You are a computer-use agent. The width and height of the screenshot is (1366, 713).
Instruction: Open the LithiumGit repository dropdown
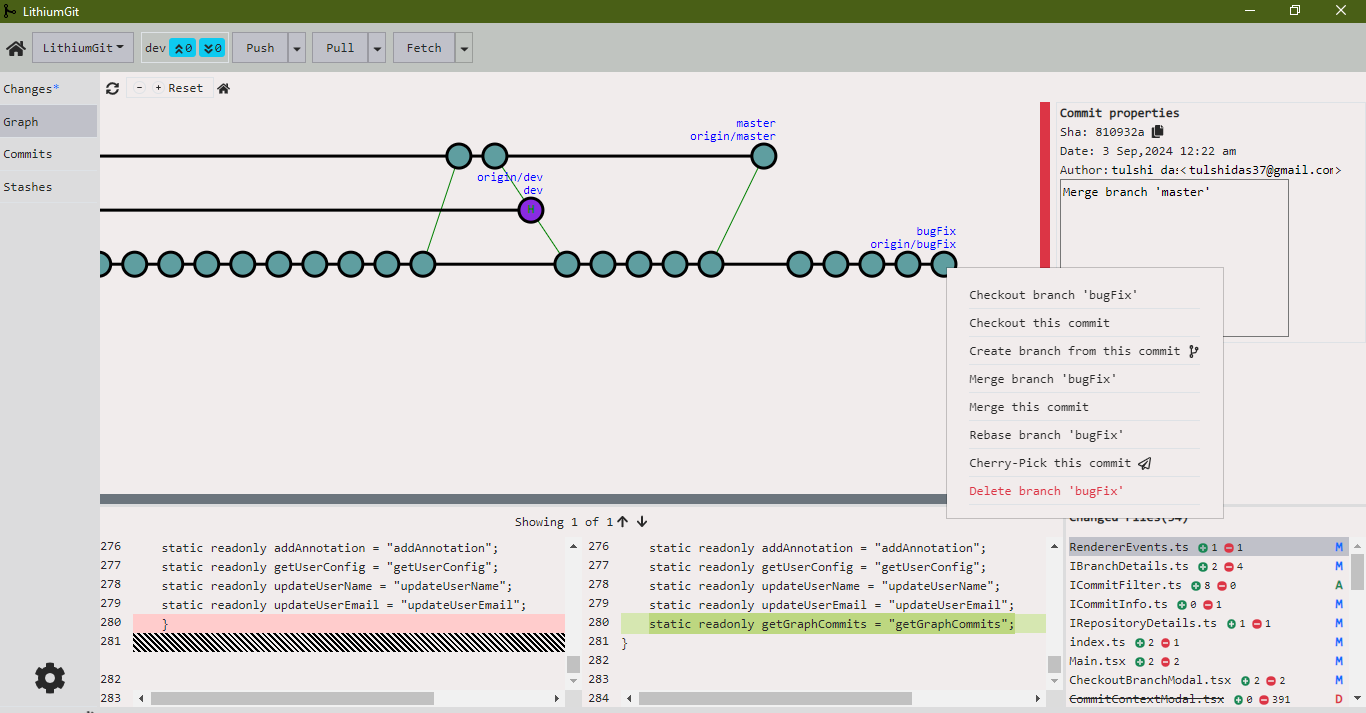(x=83, y=47)
